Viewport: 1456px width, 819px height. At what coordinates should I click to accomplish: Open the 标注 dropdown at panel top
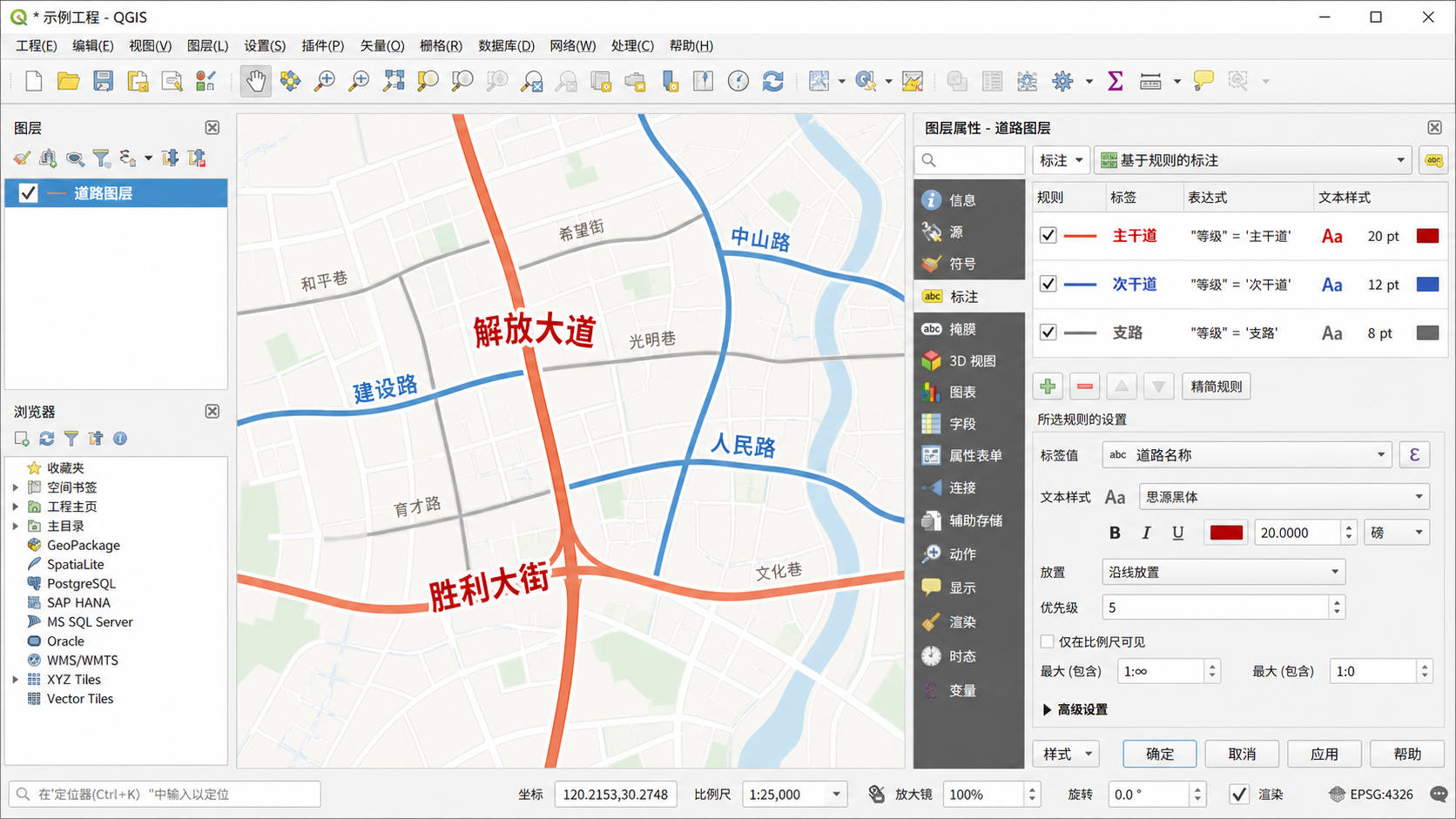pyautogui.click(x=1061, y=160)
